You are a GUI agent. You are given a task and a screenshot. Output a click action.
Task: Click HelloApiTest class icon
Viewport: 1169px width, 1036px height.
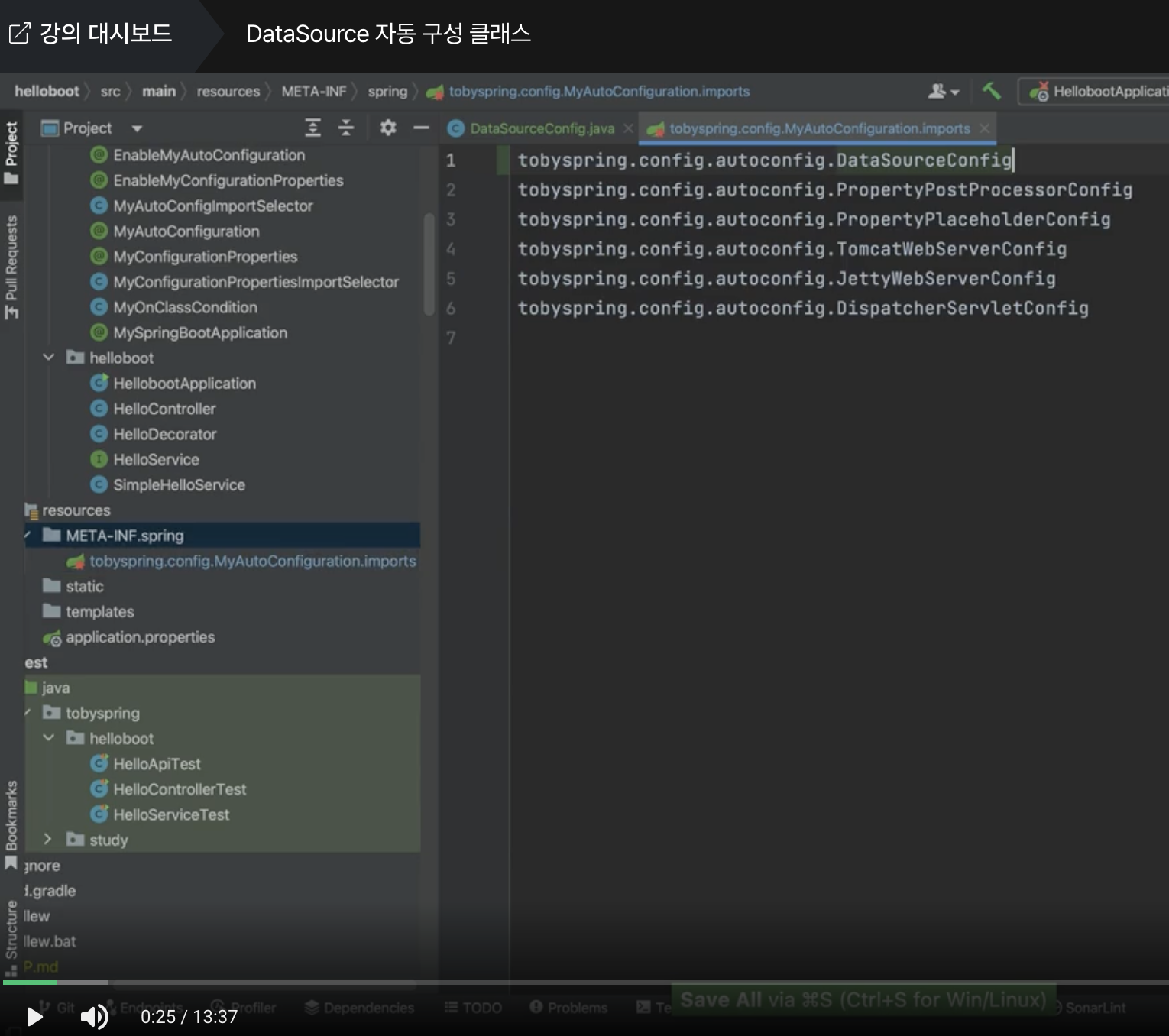pos(99,763)
